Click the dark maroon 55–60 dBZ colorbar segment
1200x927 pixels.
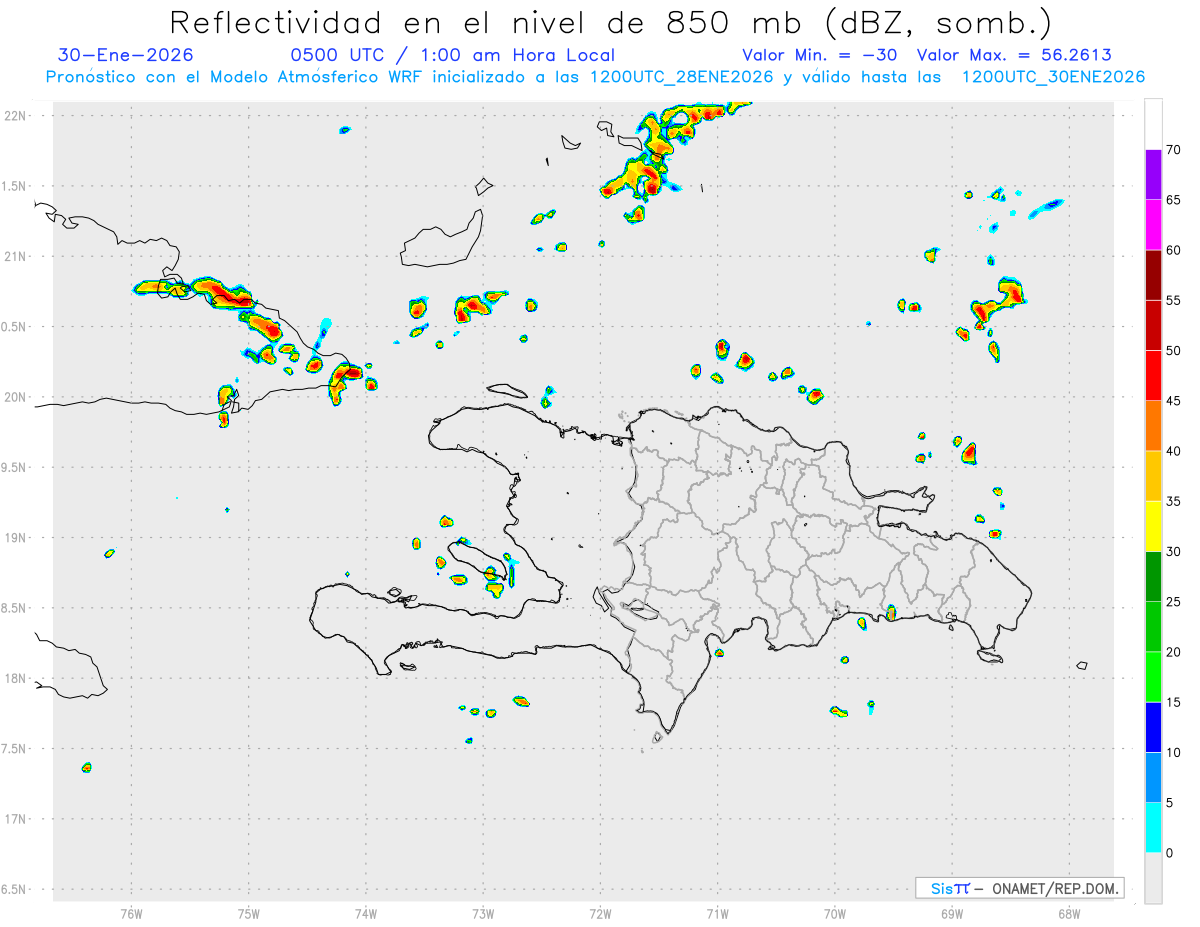(x=1153, y=275)
